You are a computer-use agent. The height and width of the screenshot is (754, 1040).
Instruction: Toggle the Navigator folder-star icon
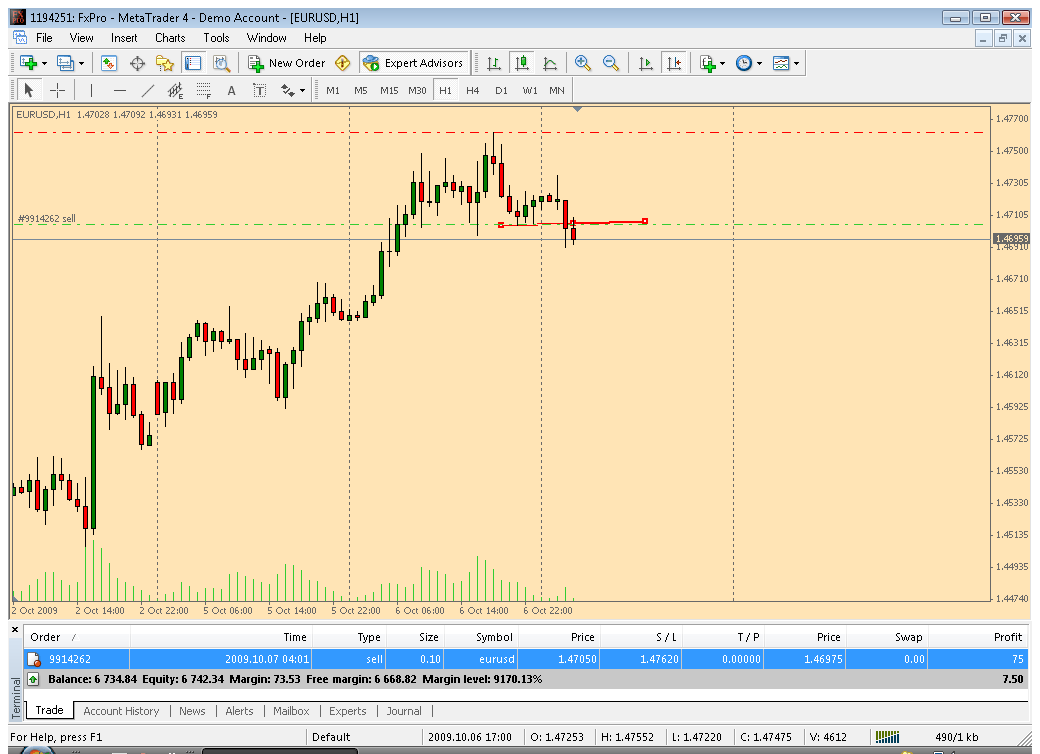pos(164,63)
